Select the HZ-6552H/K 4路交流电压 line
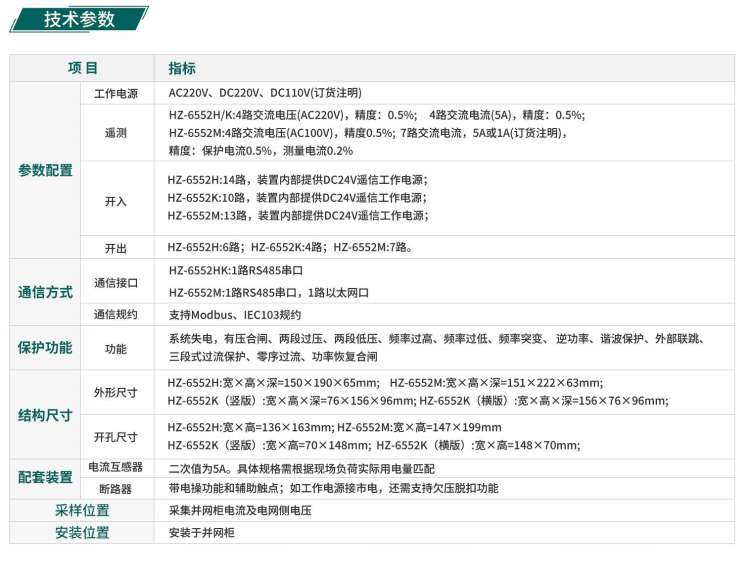 coord(377,115)
